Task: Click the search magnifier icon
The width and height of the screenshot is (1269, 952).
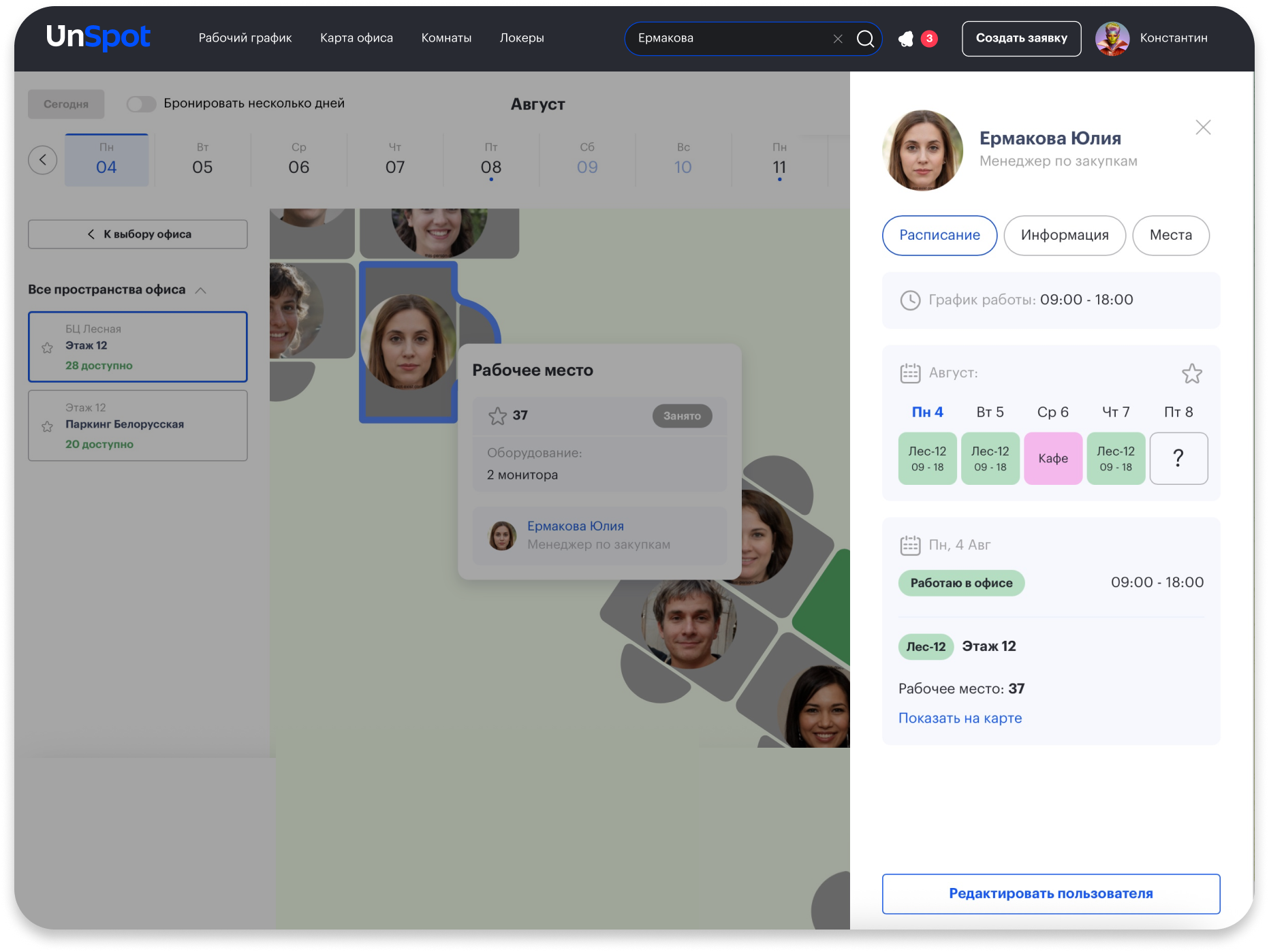Action: click(x=865, y=39)
